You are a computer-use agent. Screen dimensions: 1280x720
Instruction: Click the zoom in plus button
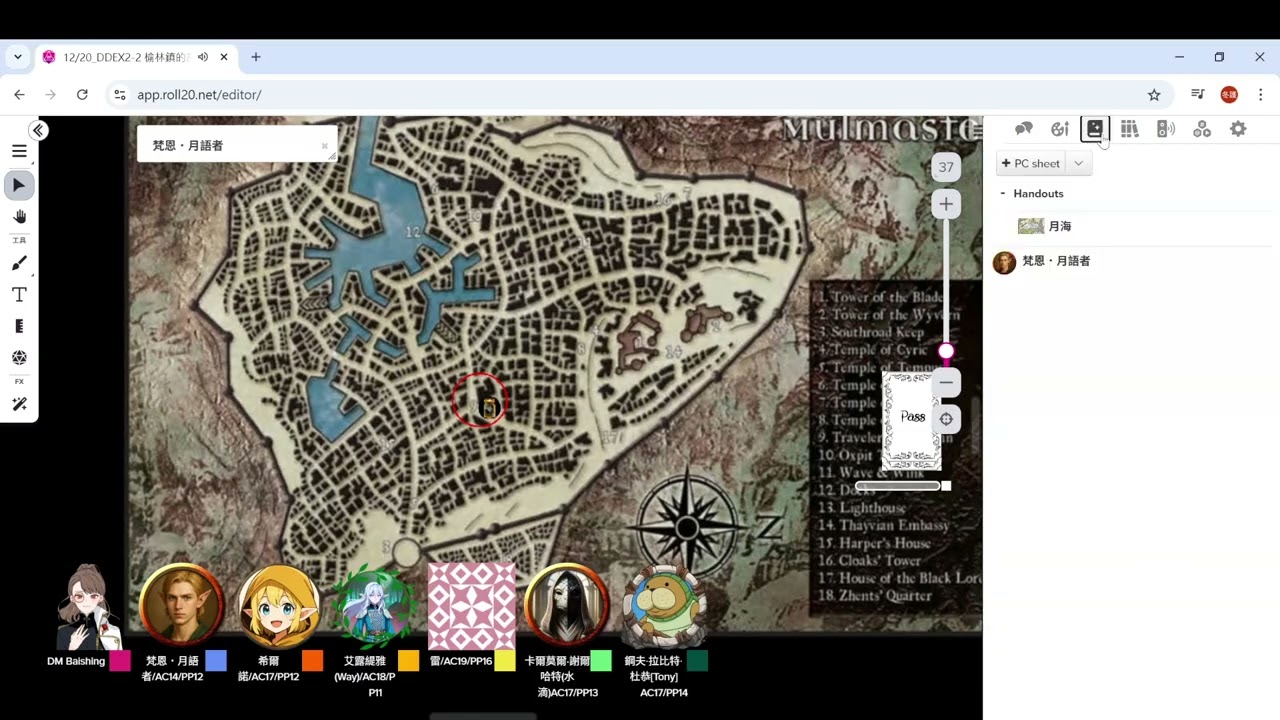pyautogui.click(x=946, y=204)
